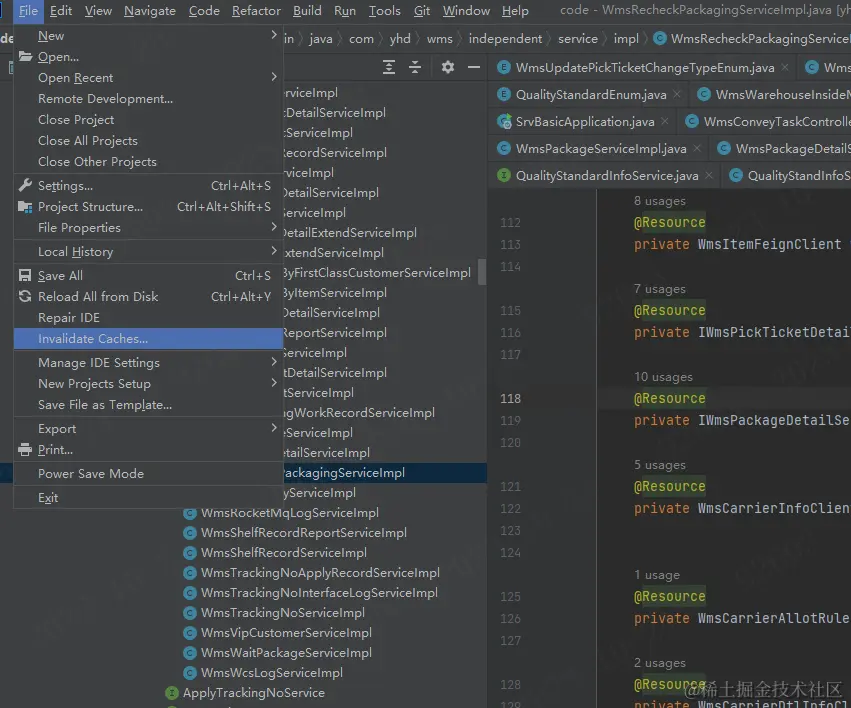Hide the project tool window with minus icon
Viewport: 851px width, 708px height.
[473, 67]
